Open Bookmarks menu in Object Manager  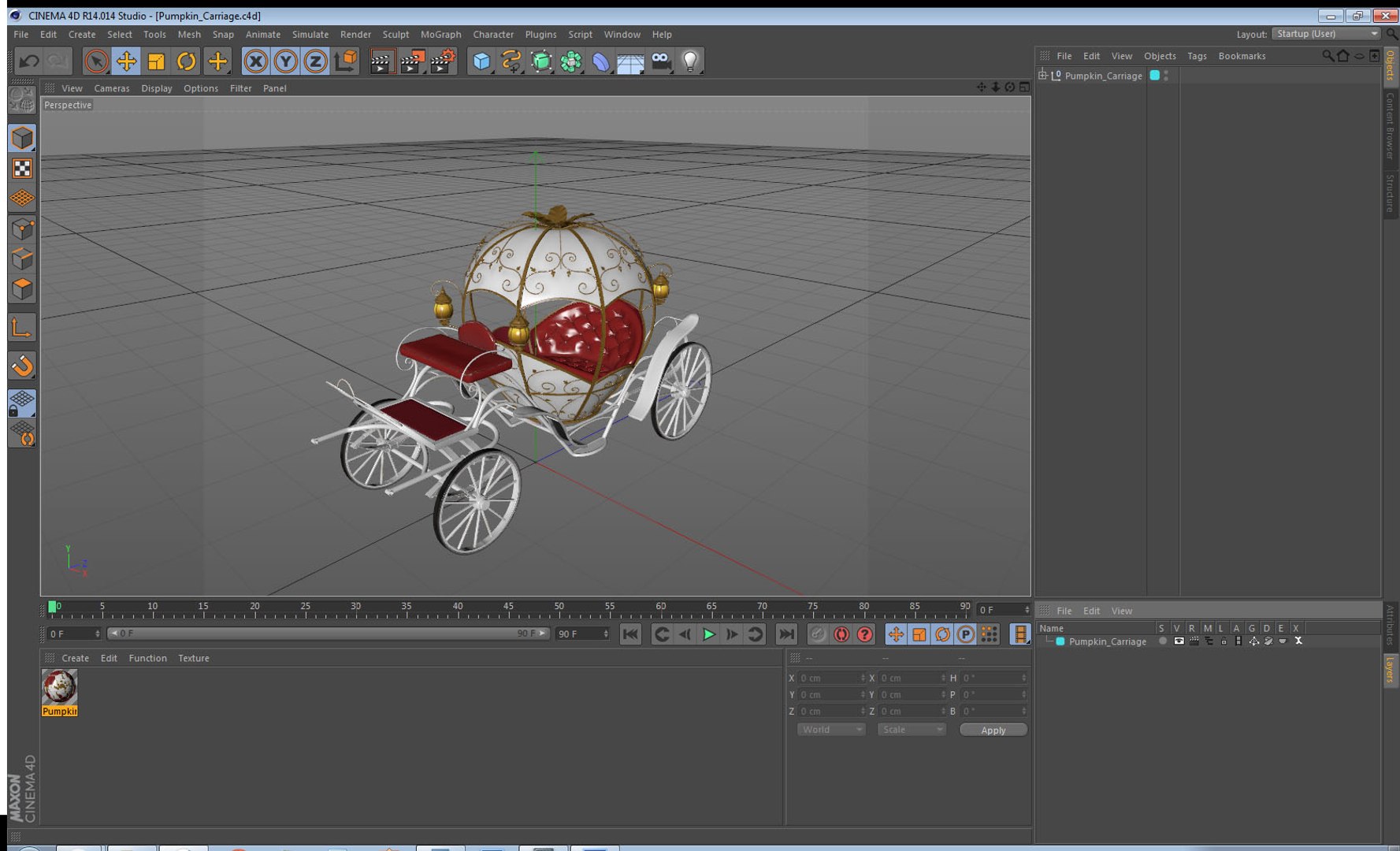click(x=1242, y=56)
